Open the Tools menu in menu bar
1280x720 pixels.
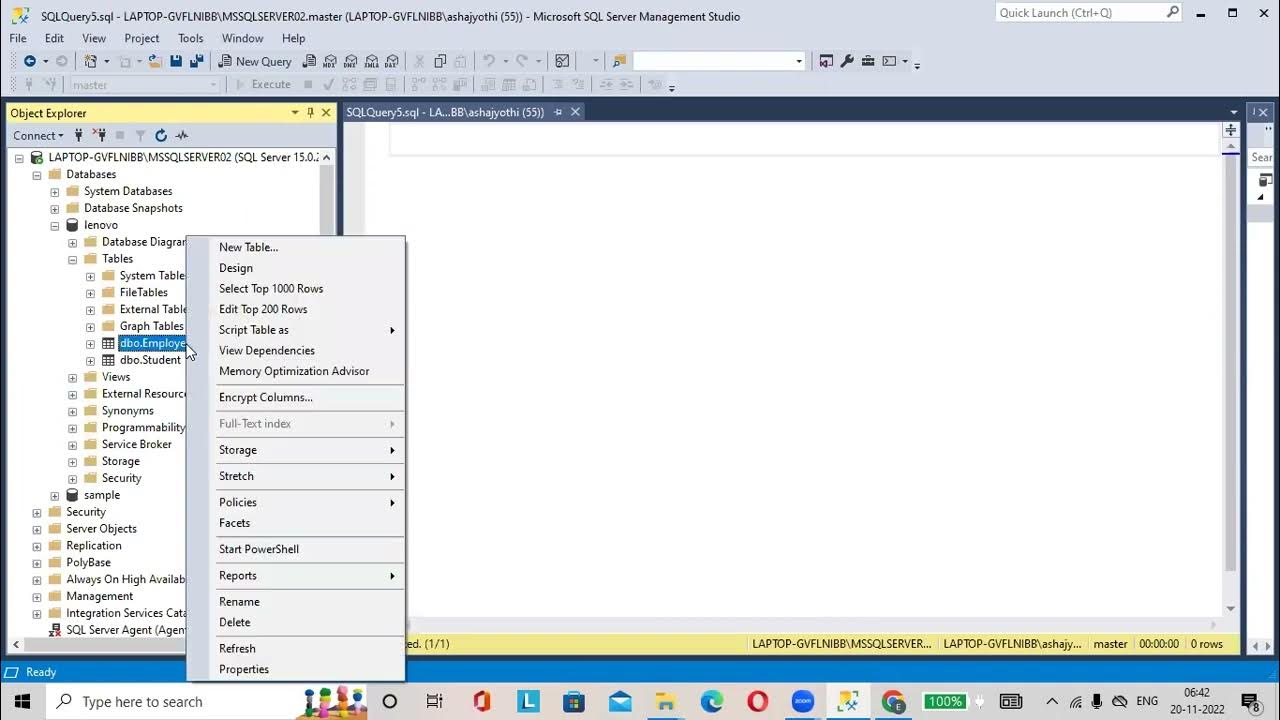[x=190, y=38]
